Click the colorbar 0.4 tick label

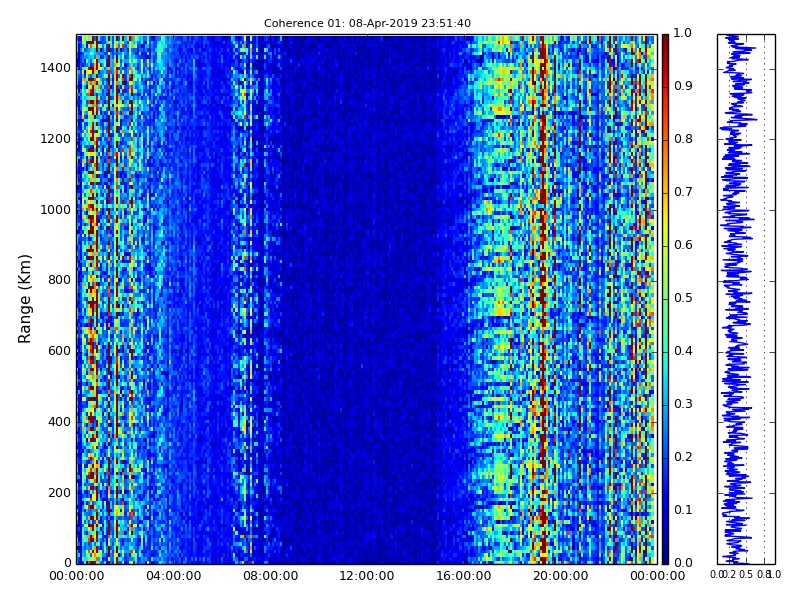pyautogui.click(x=683, y=351)
